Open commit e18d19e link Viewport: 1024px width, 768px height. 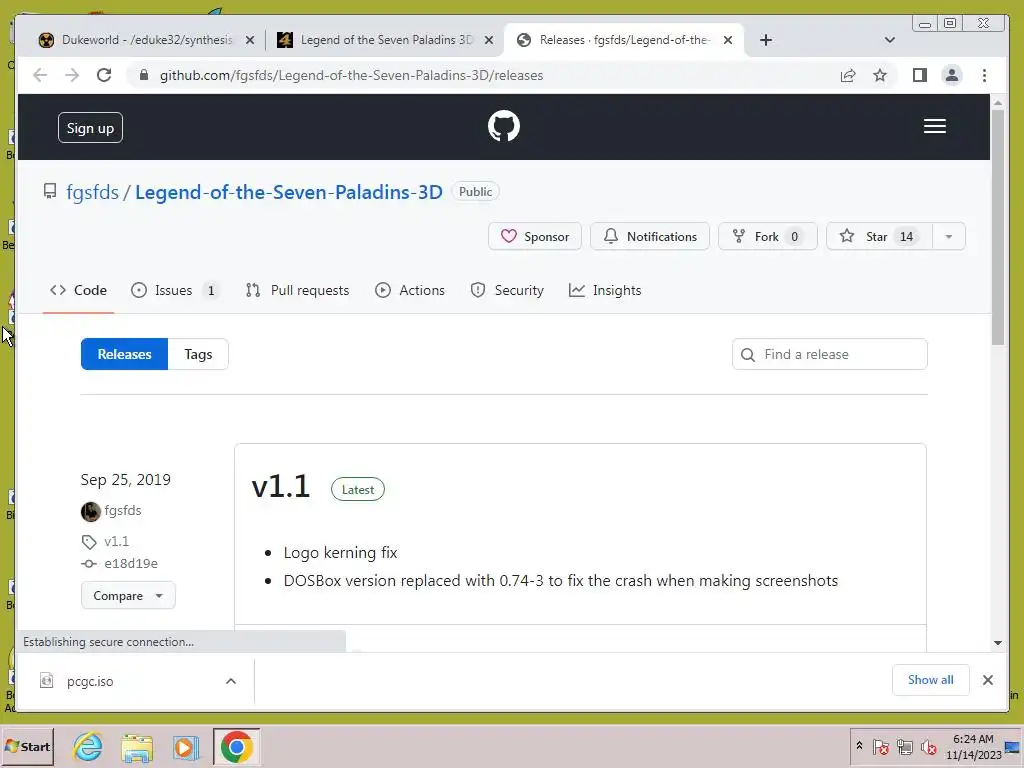tap(131, 564)
